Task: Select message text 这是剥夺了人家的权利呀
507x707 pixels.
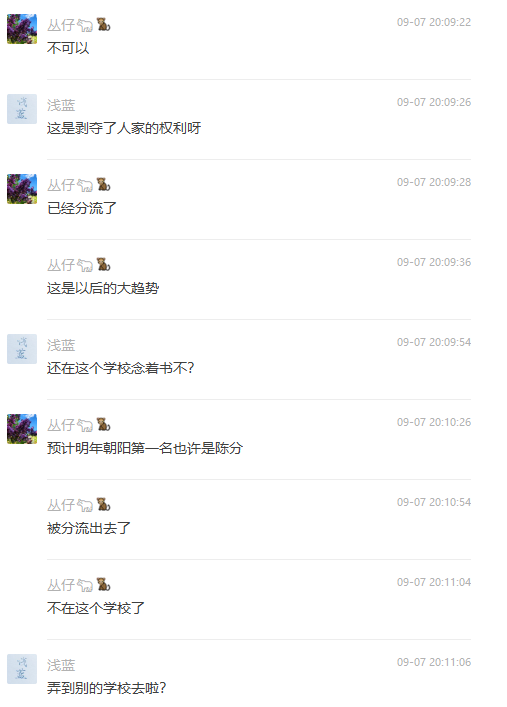Action: point(124,129)
